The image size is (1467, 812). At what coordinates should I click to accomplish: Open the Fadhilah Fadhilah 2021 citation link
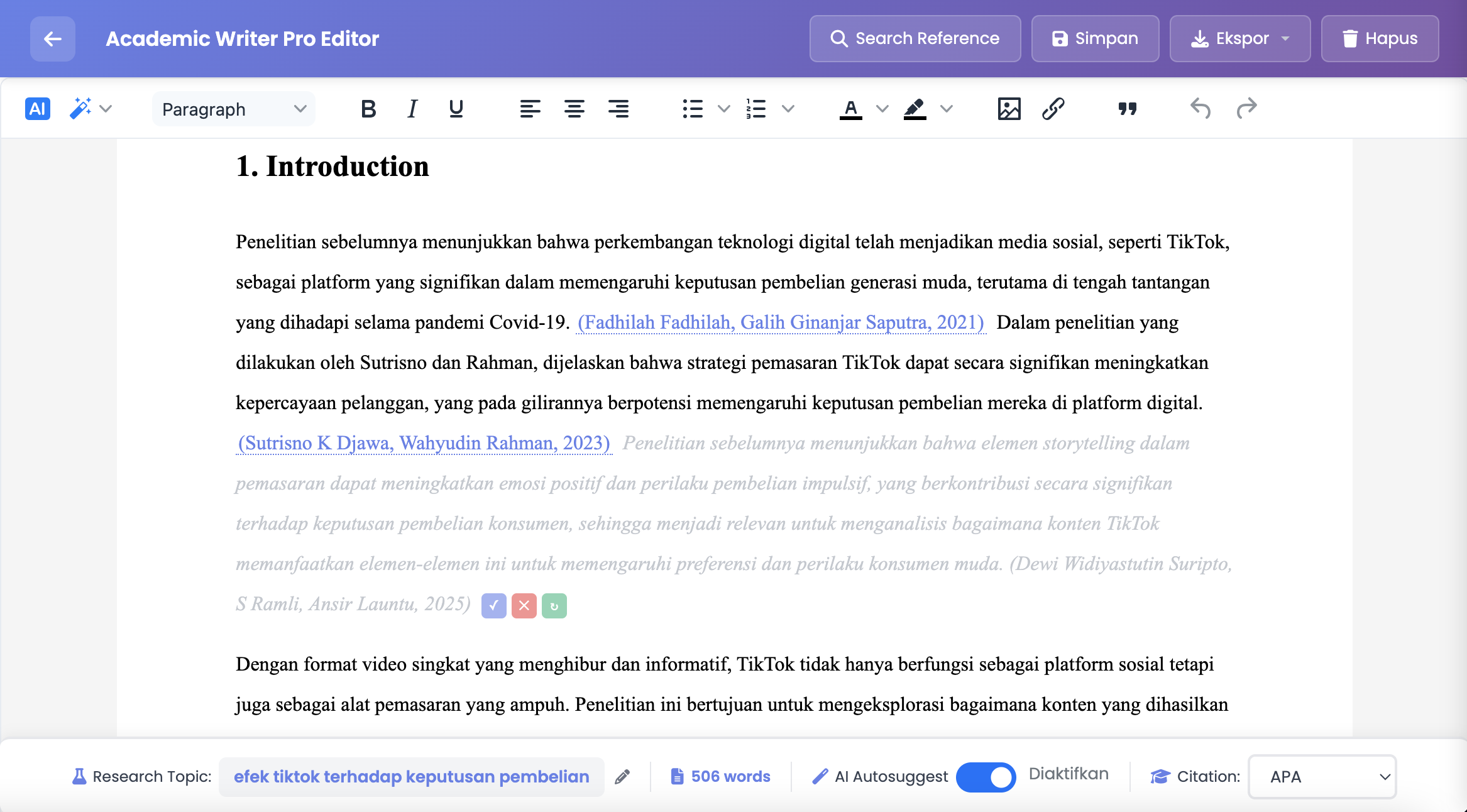point(781,322)
